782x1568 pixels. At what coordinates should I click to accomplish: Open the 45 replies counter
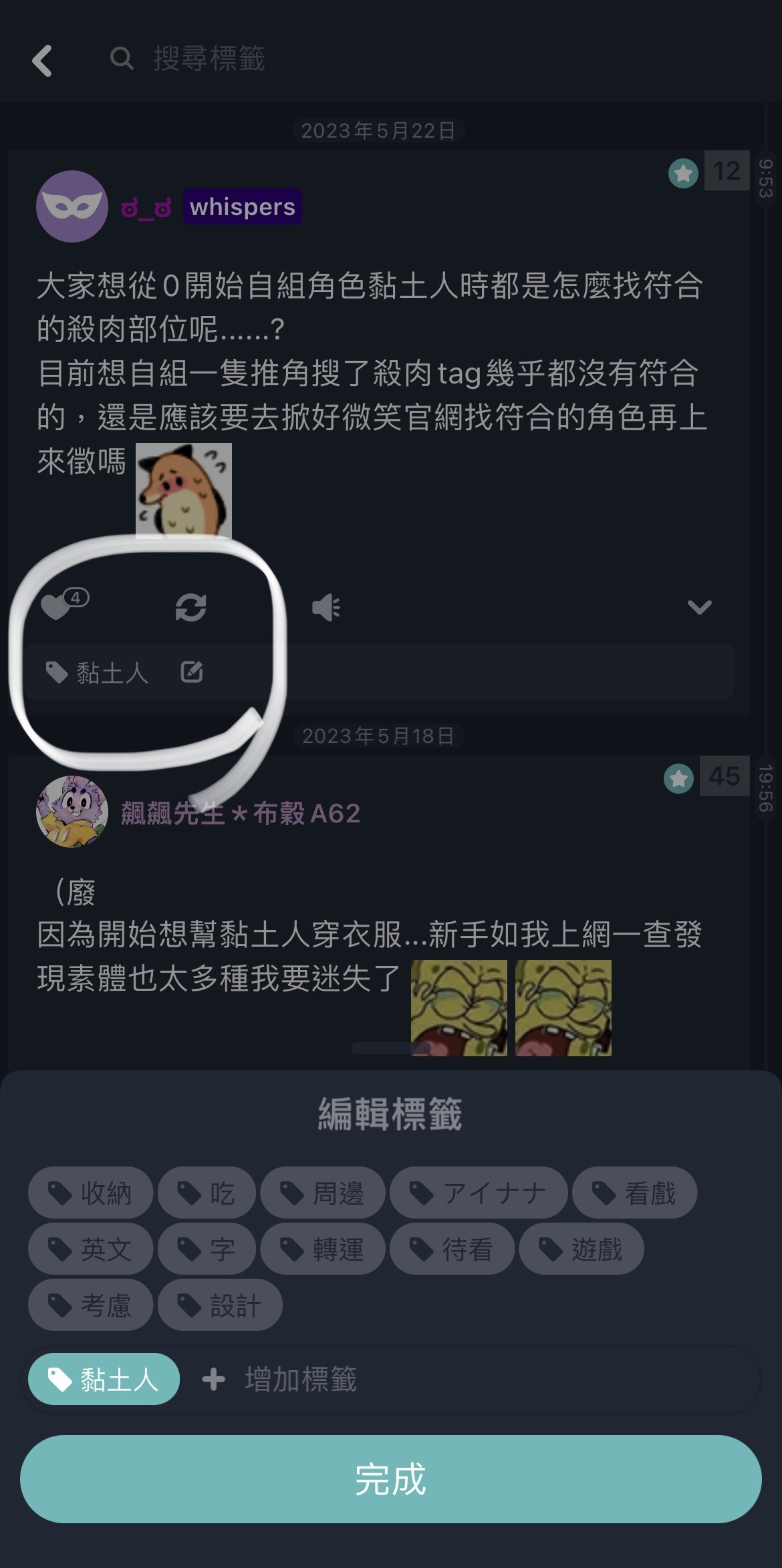pyautogui.click(x=725, y=776)
